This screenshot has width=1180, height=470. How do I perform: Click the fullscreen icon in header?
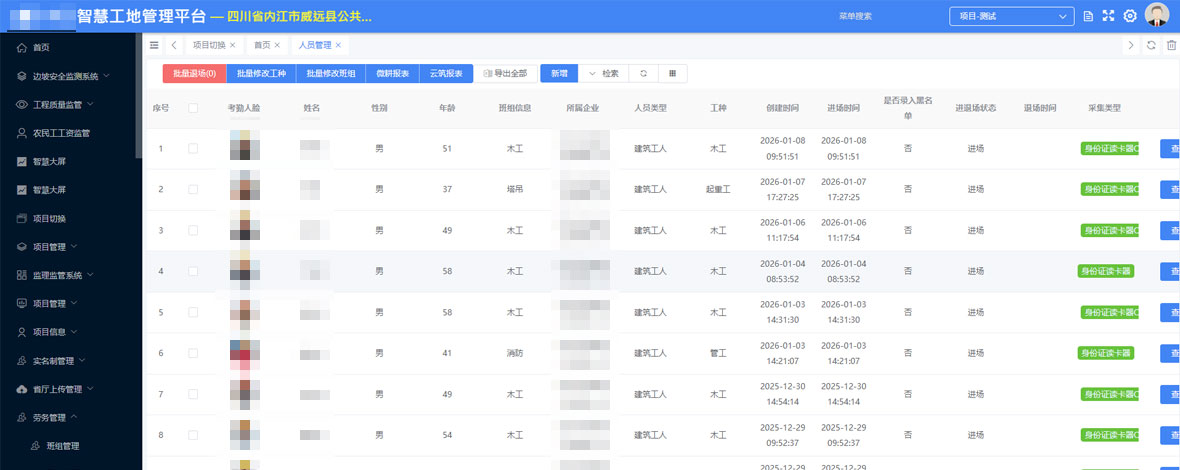[1108, 16]
